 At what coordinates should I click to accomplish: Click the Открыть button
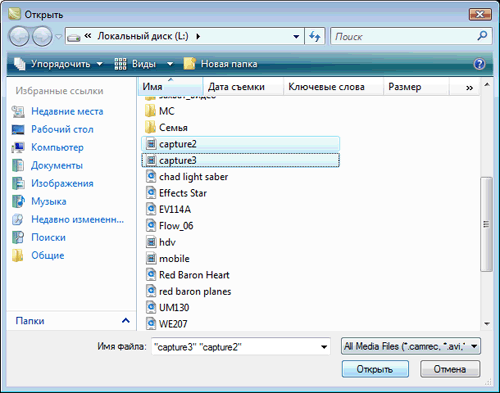point(375,369)
